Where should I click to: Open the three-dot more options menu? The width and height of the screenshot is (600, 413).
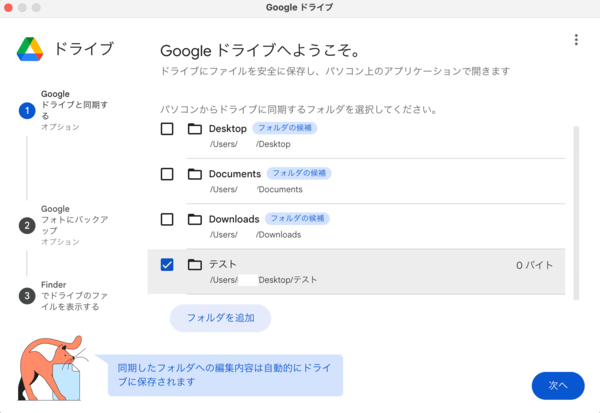tap(576, 40)
